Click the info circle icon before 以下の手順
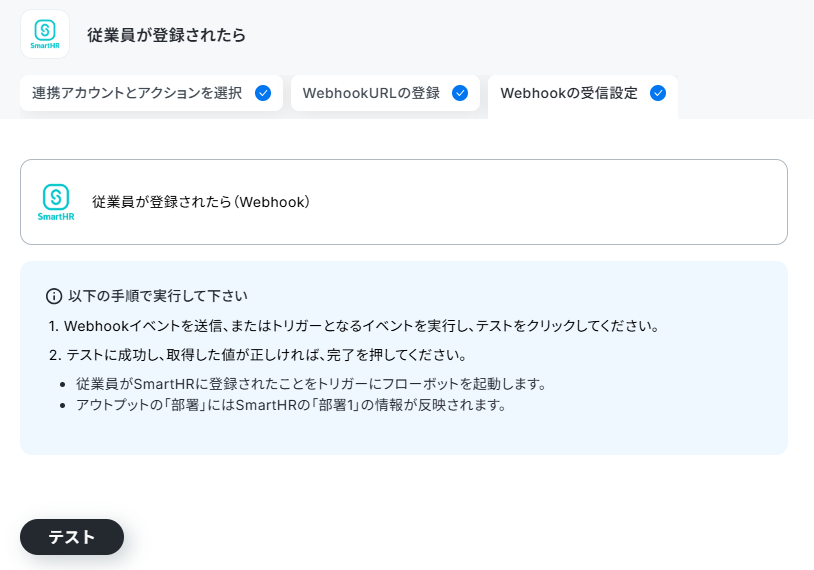The width and height of the screenshot is (814, 570). pyautogui.click(x=54, y=296)
